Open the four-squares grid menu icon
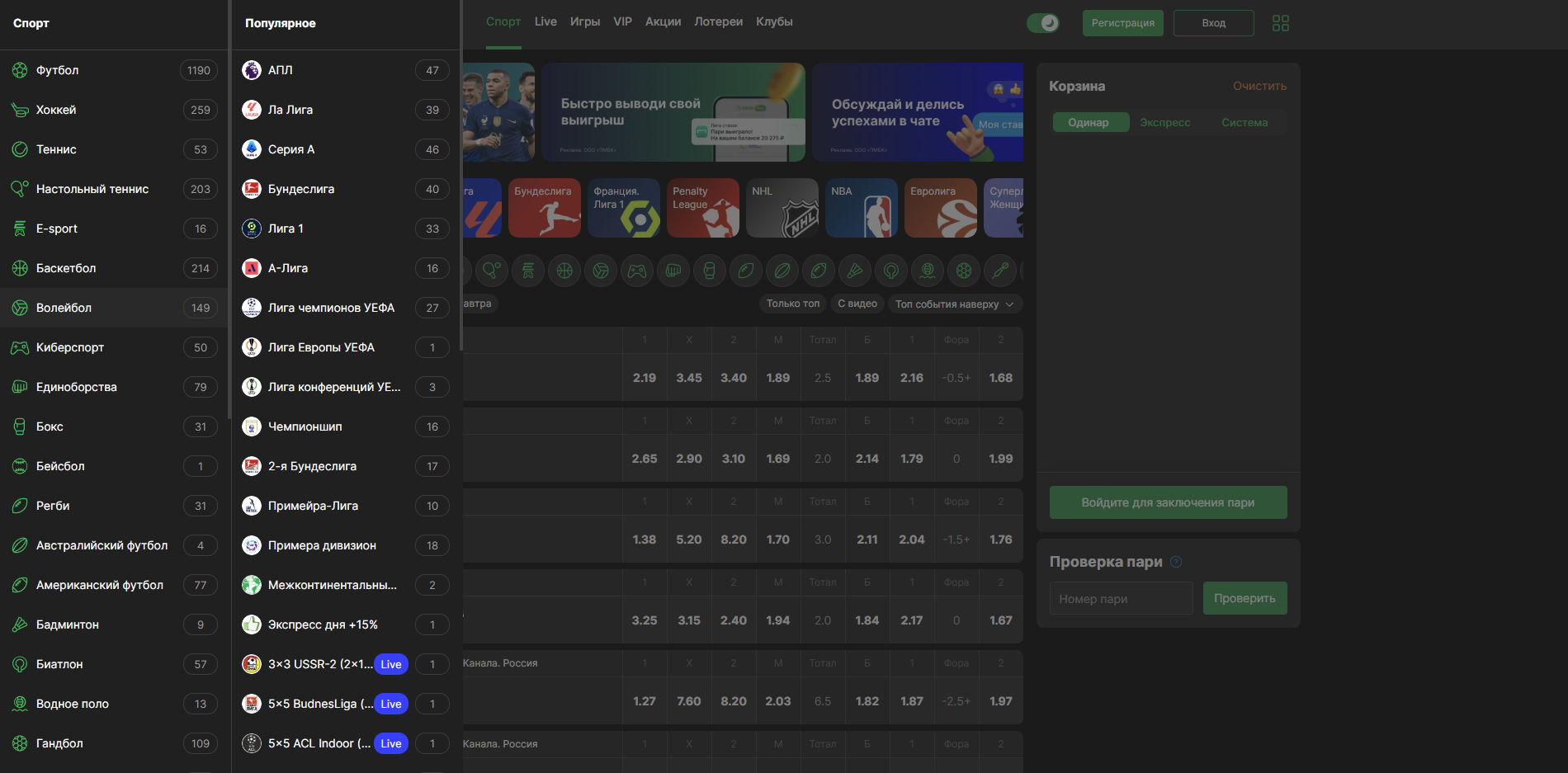This screenshot has width=1568, height=773. coord(1280,23)
